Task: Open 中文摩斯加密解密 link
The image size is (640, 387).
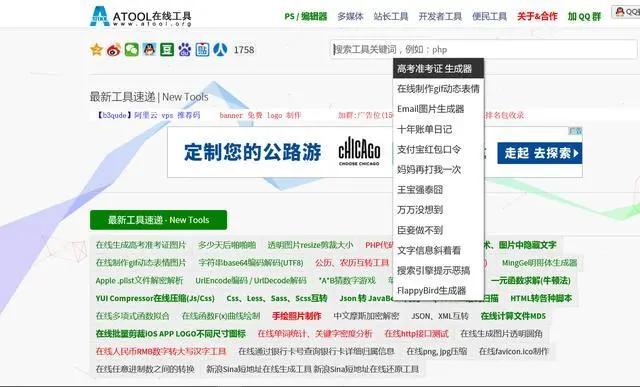Action: [x=366, y=316]
